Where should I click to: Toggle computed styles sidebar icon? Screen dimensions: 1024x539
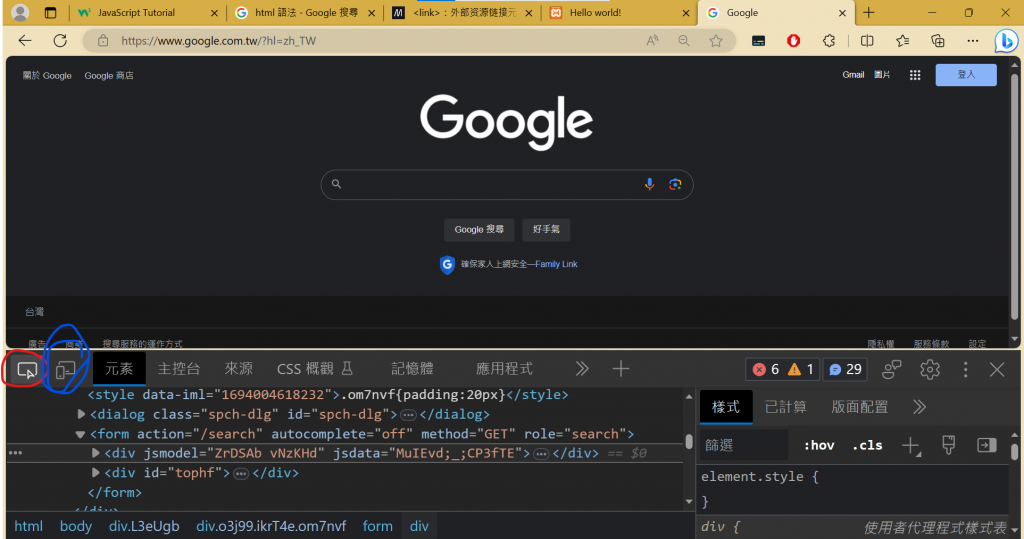point(986,445)
